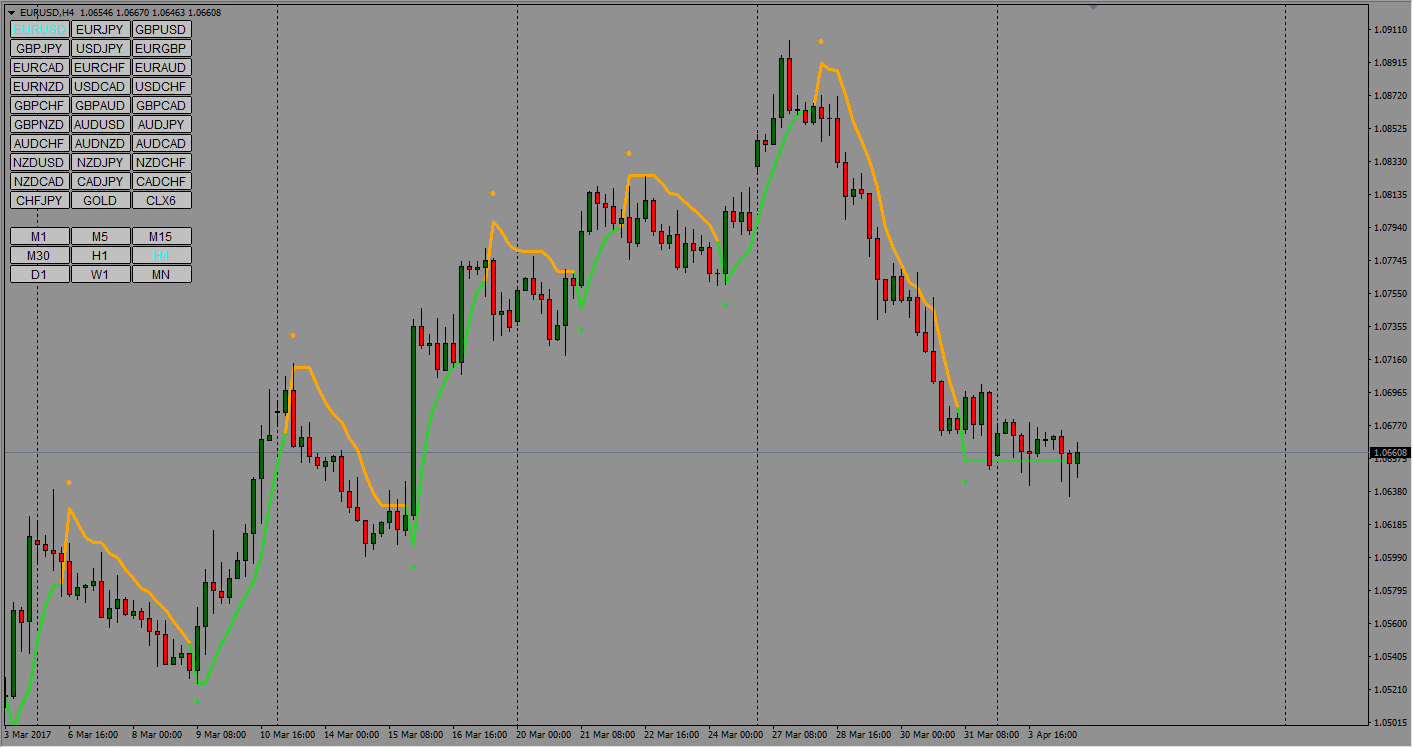1413x748 pixels.
Task: Click the chart shift triangle marker at top
Action: point(1094,8)
